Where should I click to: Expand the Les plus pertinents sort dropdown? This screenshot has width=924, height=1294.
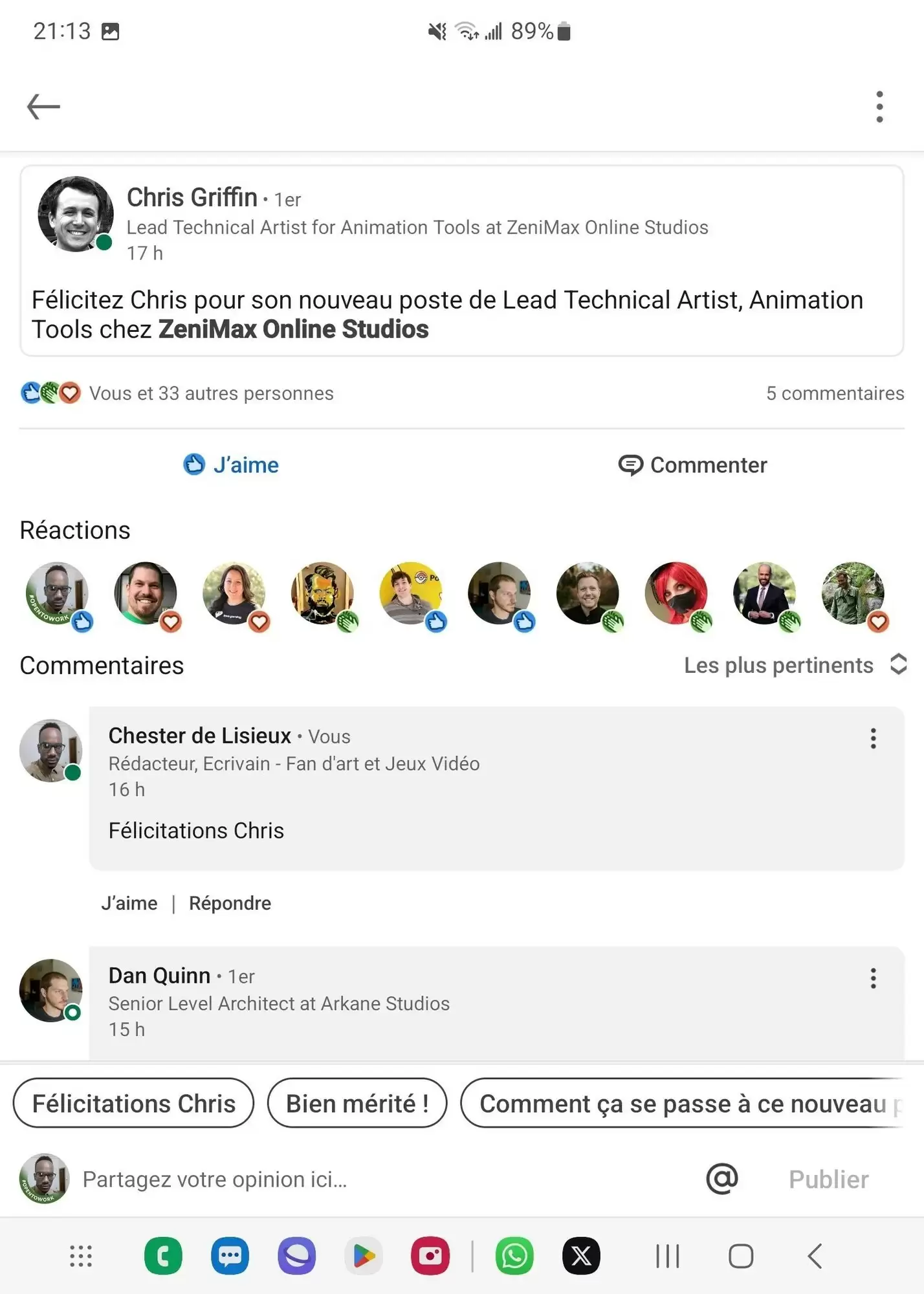[x=795, y=665]
